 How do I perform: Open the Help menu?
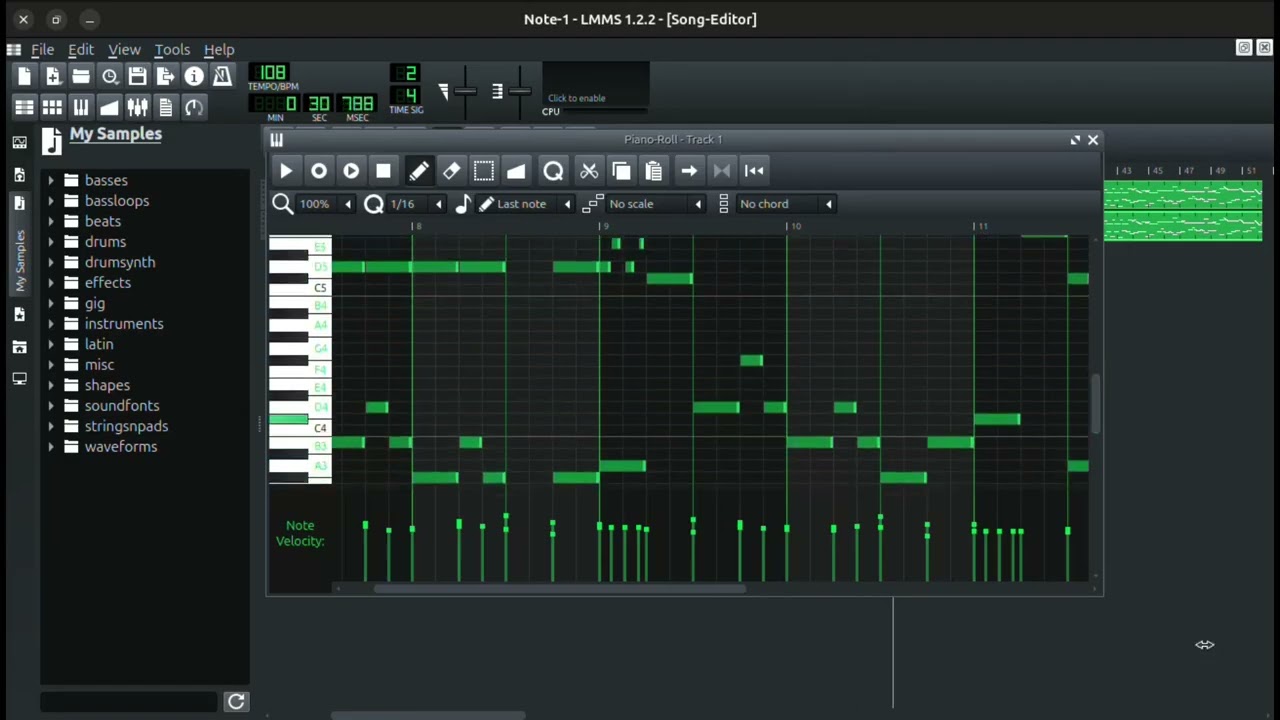219,49
